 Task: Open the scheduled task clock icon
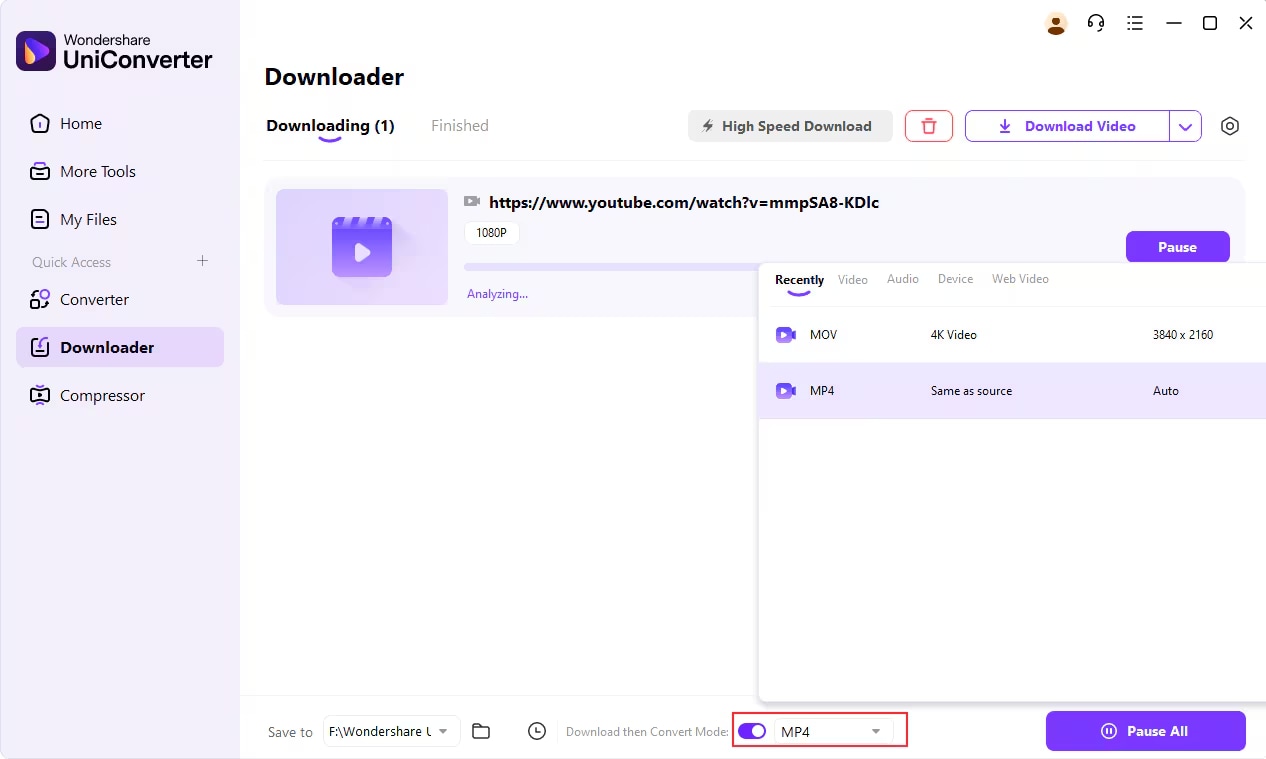point(537,731)
